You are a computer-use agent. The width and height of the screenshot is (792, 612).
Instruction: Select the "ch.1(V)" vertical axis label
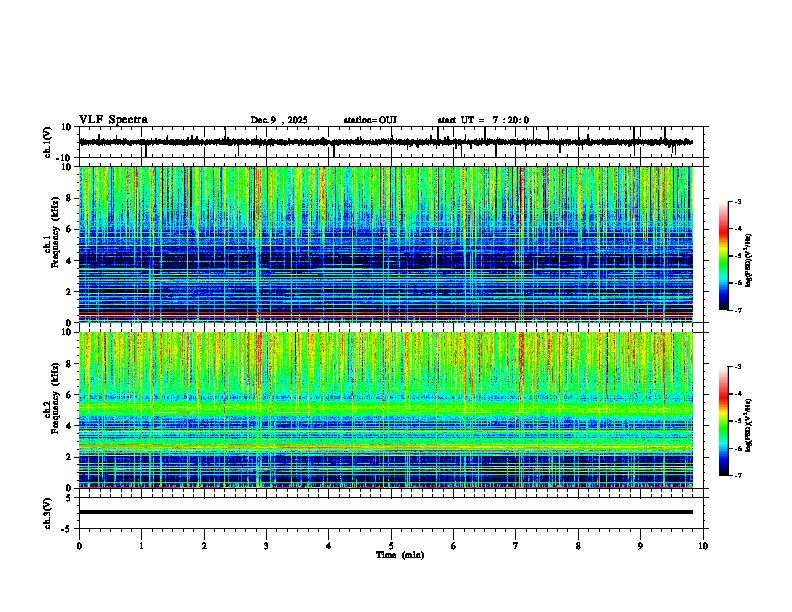48,142
